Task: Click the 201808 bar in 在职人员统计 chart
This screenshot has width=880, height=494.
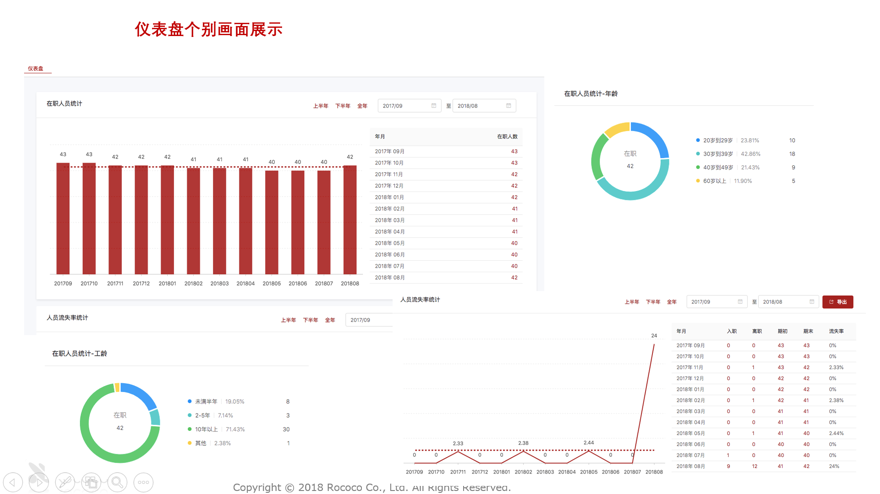Action: [x=350, y=220]
